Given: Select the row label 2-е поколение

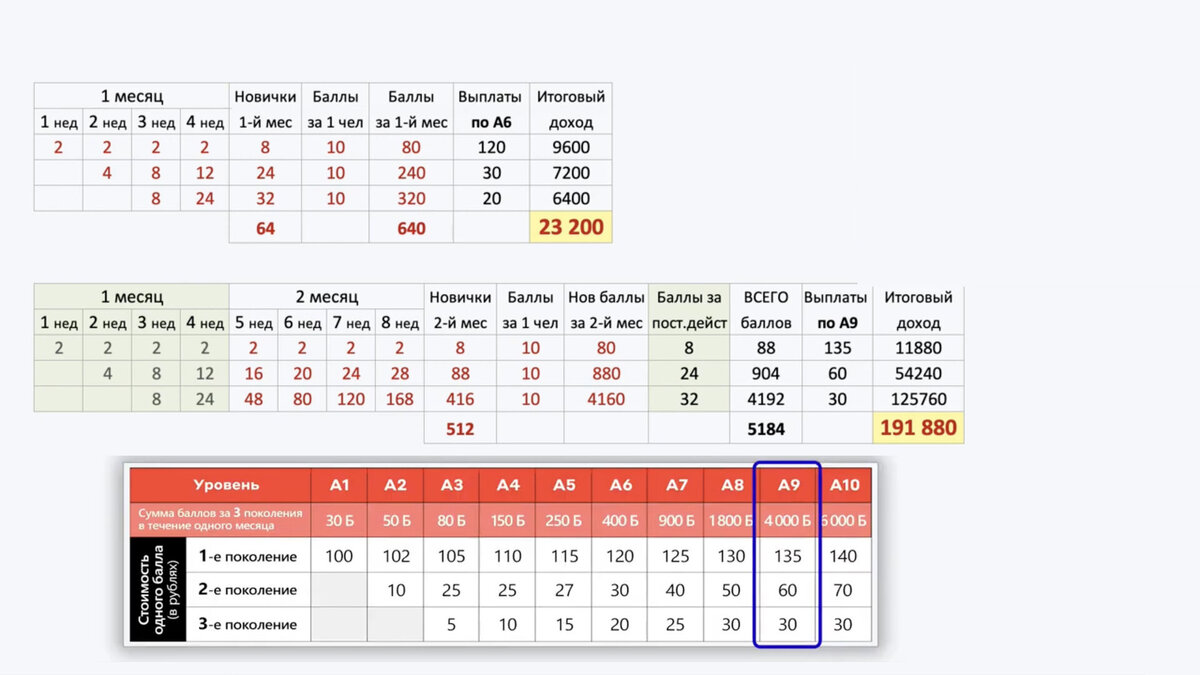Looking at the screenshot, I should pos(248,590).
